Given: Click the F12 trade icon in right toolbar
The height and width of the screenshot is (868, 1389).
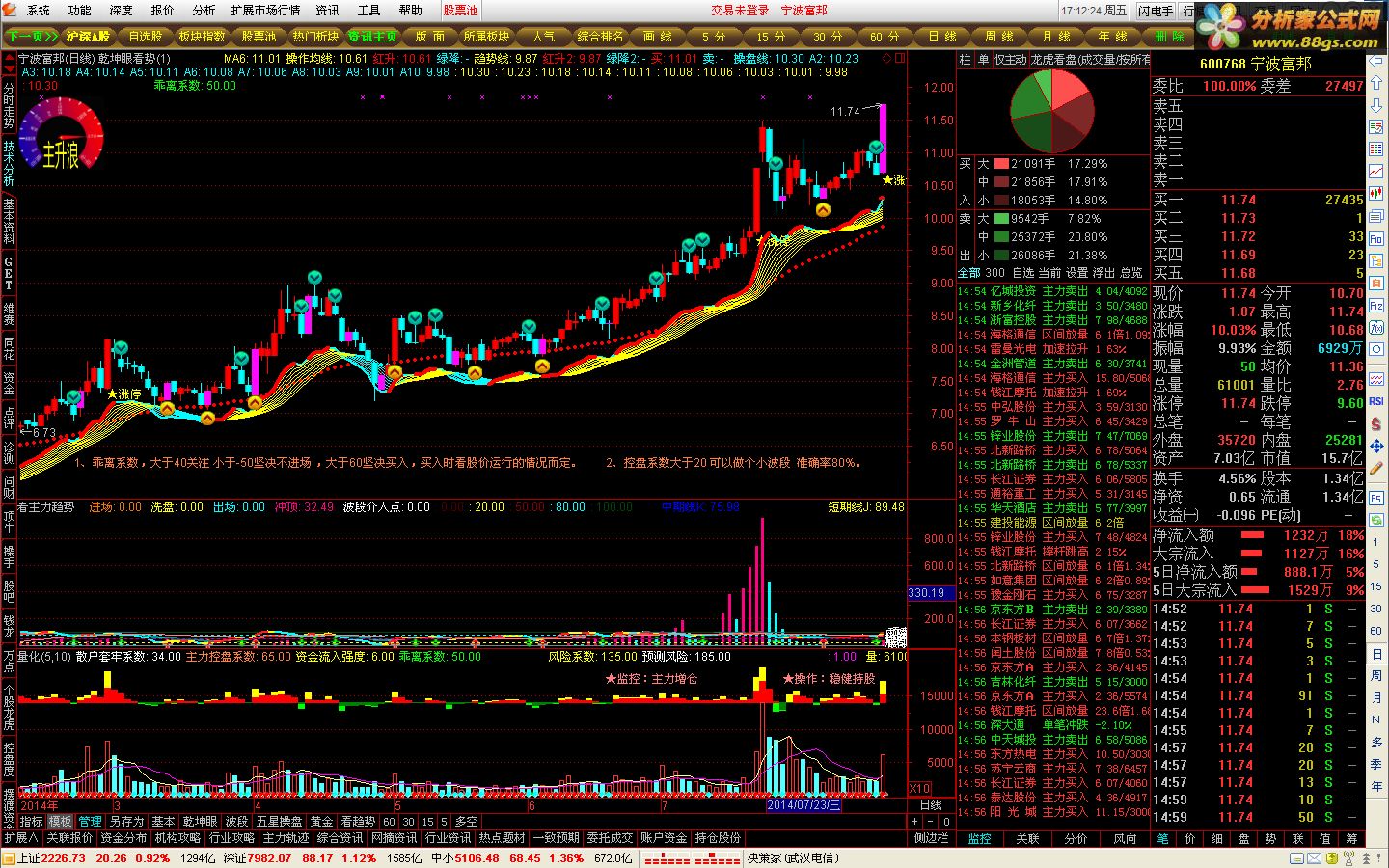Looking at the screenshot, I should 1376,304.
